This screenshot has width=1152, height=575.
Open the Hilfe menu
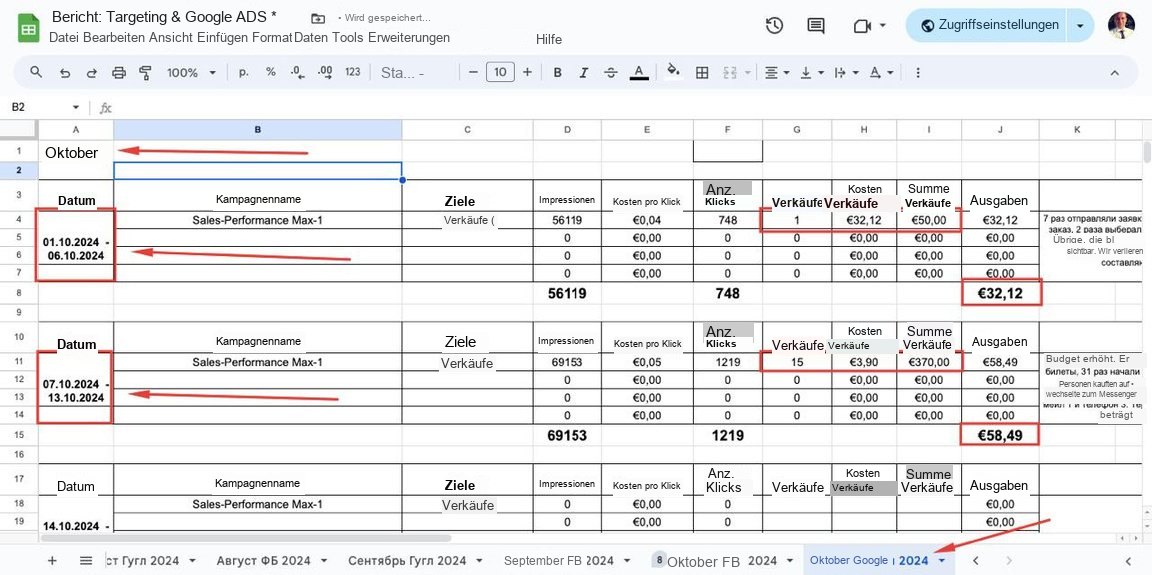(549, 40)
